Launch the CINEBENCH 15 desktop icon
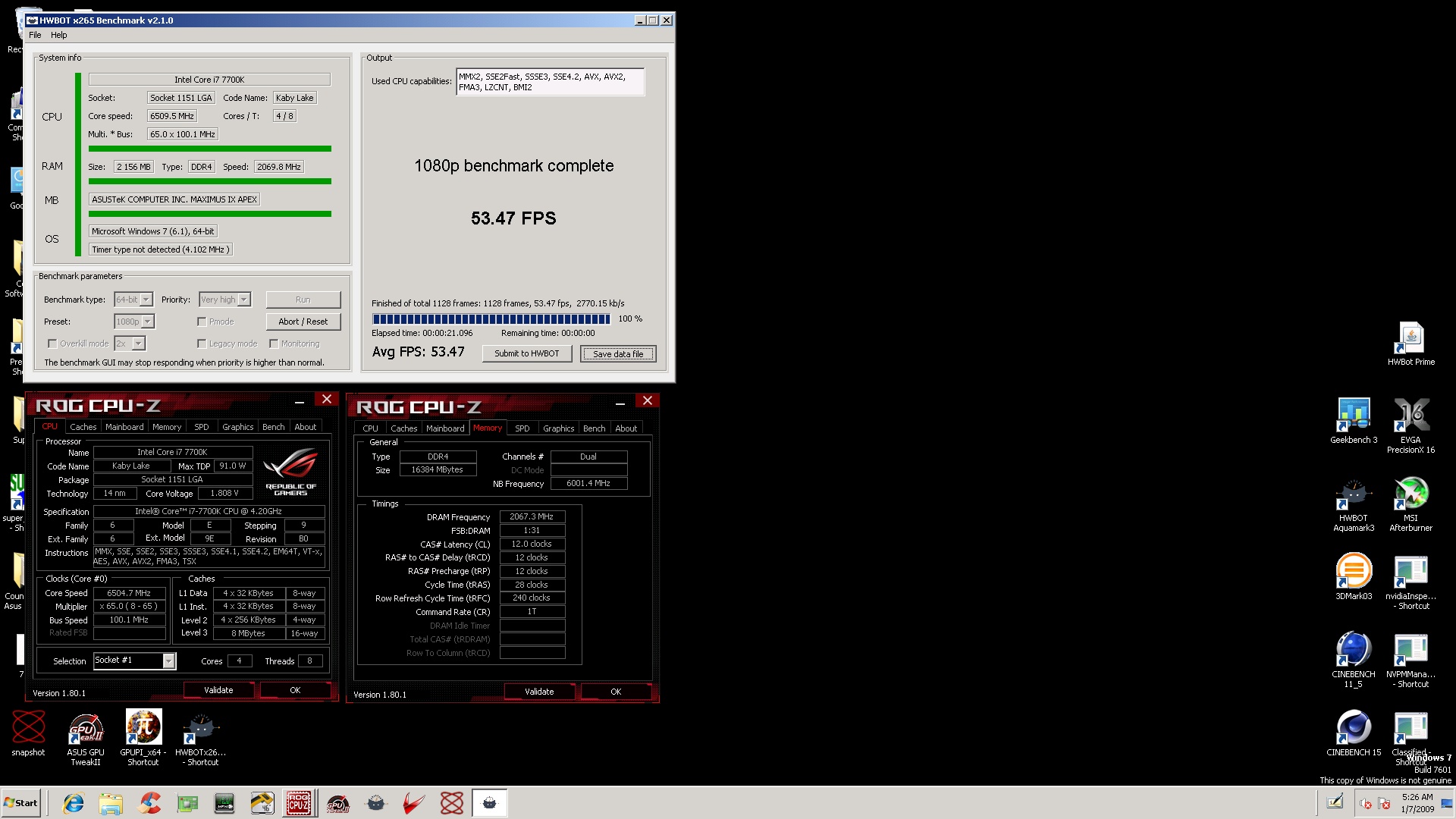Image resolution: width=1456 pixels, height=819 pixels. pos(1354,733)
